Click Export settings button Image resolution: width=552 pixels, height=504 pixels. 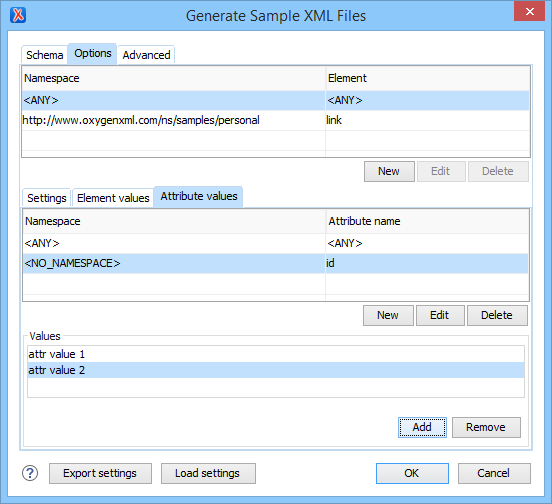100,473
